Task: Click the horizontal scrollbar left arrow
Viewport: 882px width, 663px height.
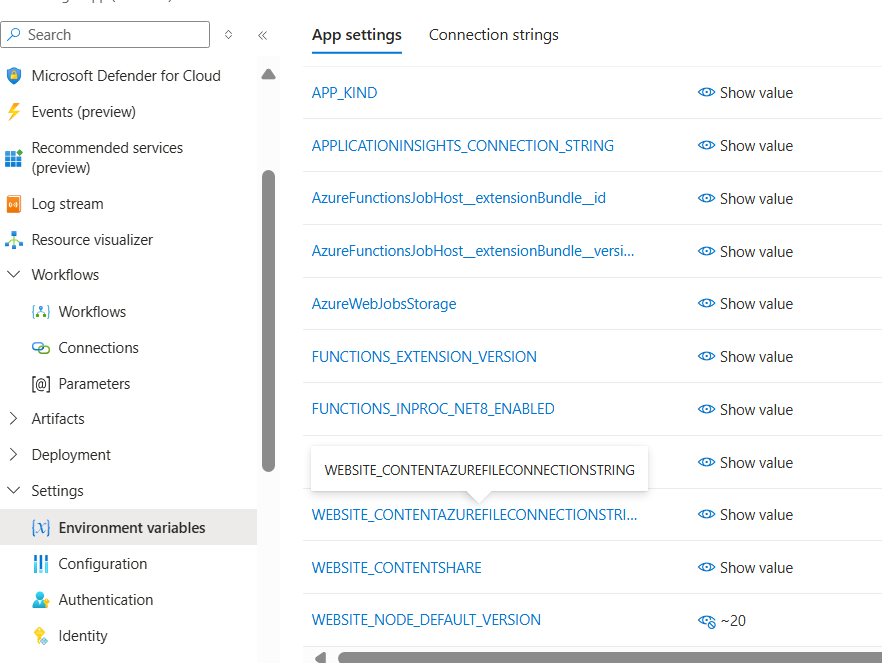Action: pyautogui.click(x=320, y=657)
